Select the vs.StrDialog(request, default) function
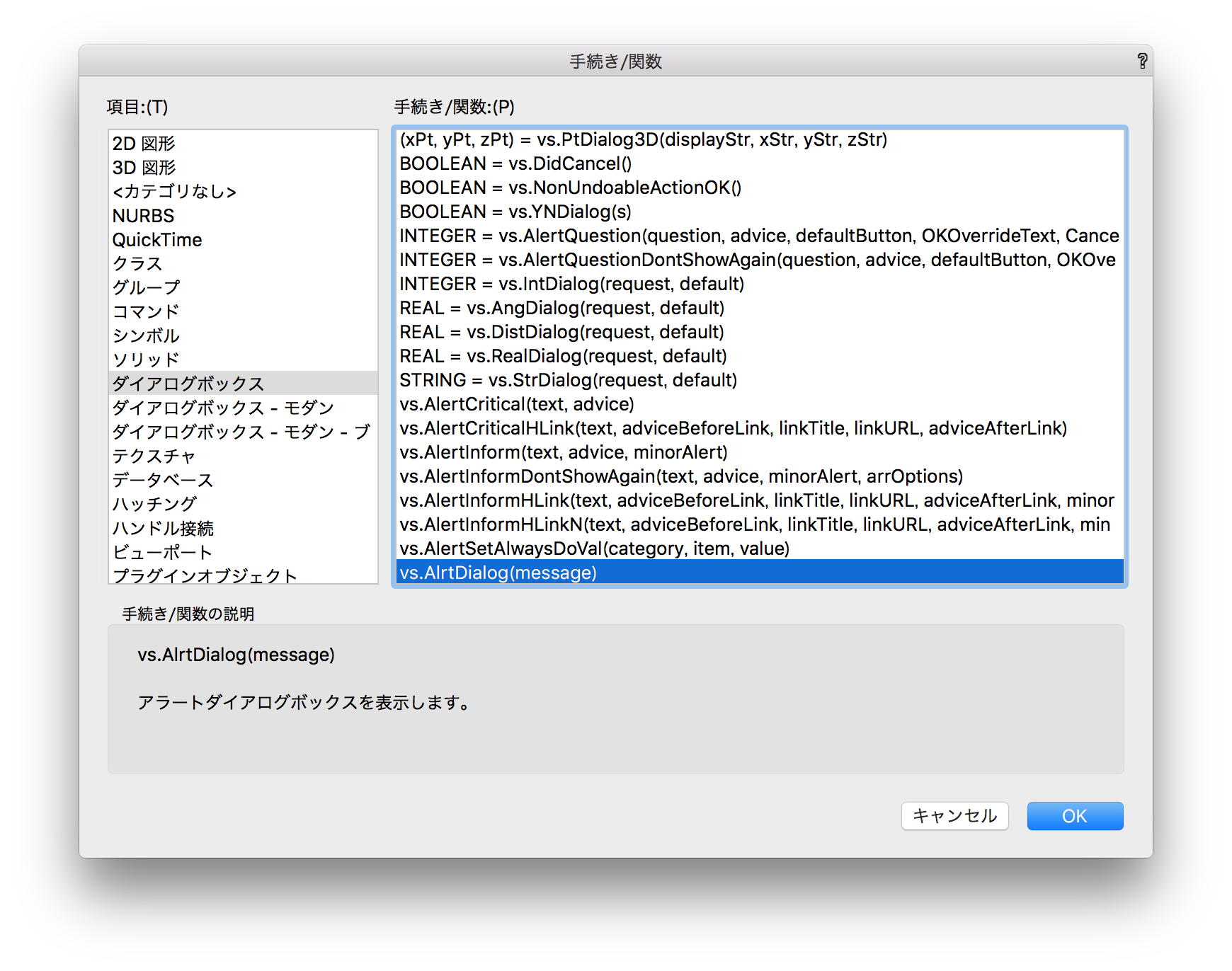1232x971 pixels. pos(760,380)
